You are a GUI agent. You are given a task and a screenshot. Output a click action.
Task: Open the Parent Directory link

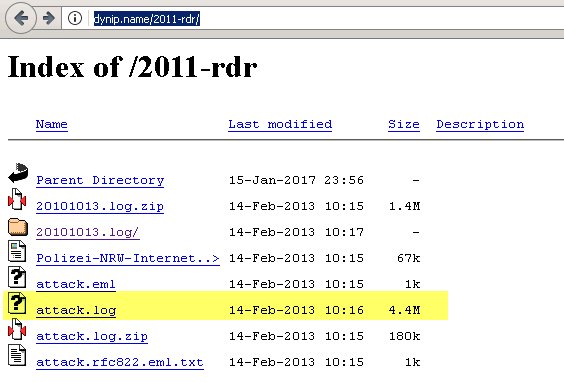(x=100, y=180)
